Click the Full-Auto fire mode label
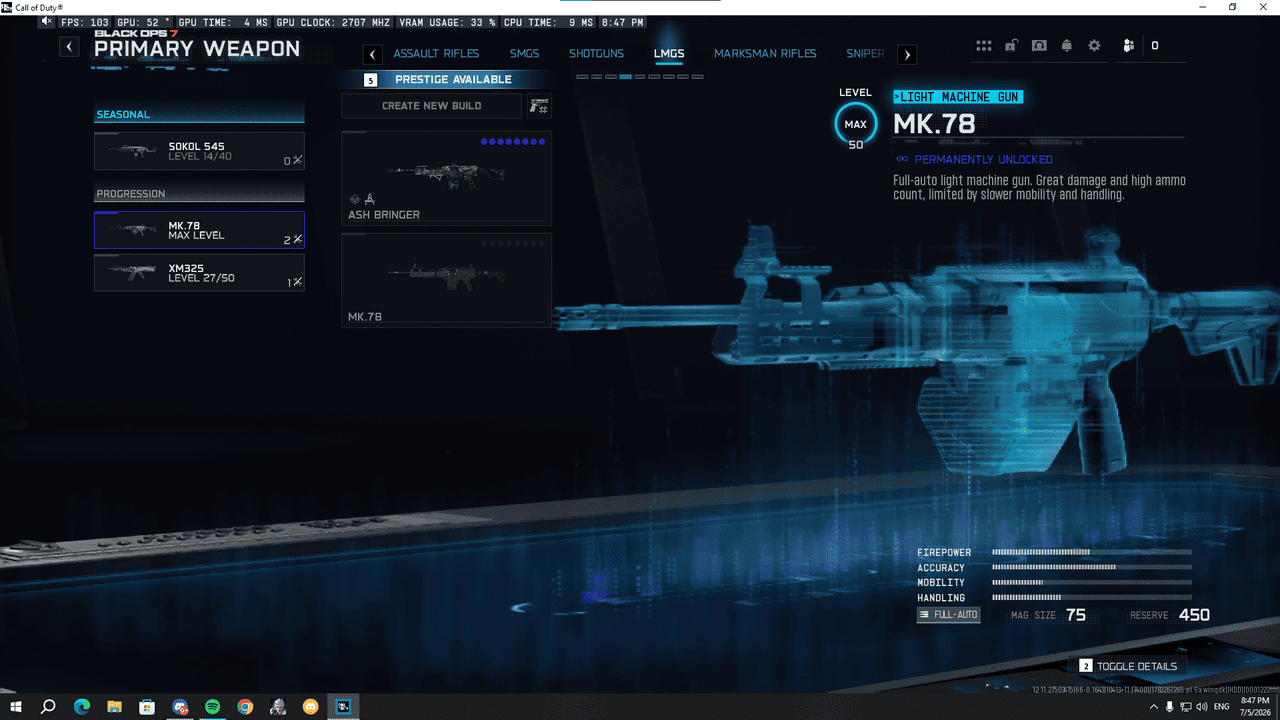 tap(948, 615)
